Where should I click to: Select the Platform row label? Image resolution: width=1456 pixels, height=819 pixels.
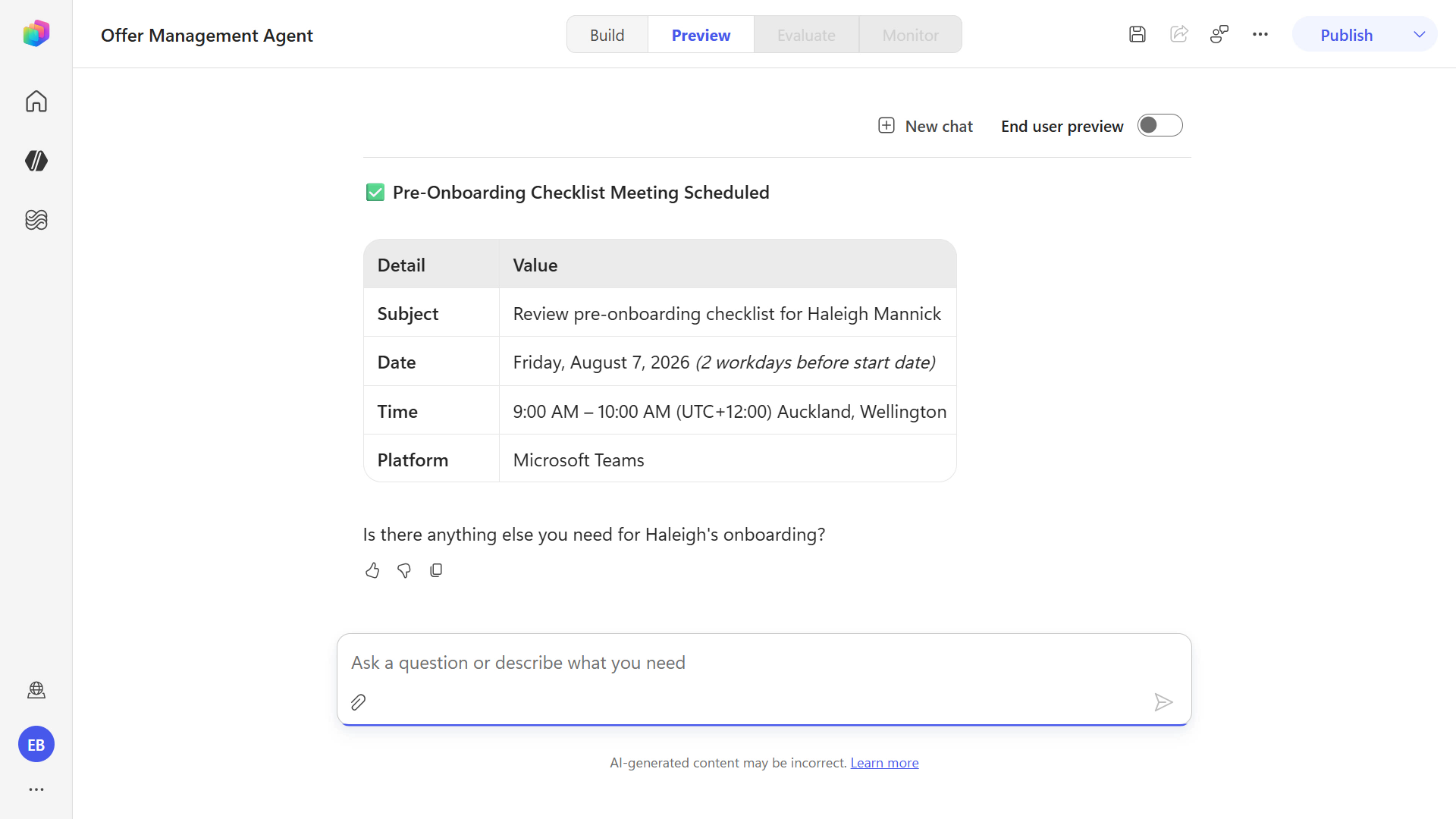[x=431, y=460]
